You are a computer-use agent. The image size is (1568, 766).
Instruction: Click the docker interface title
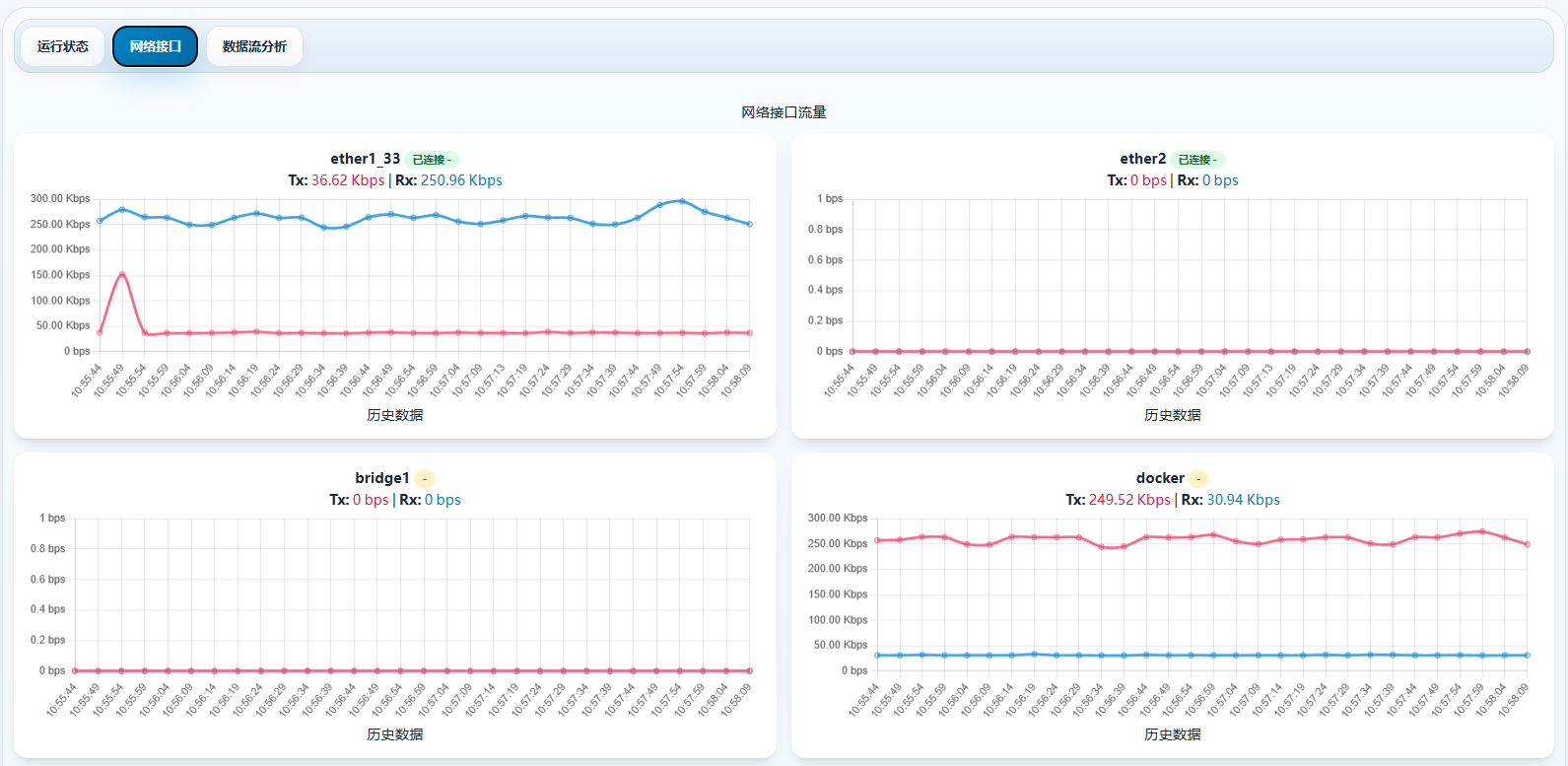pos(1160,478)
